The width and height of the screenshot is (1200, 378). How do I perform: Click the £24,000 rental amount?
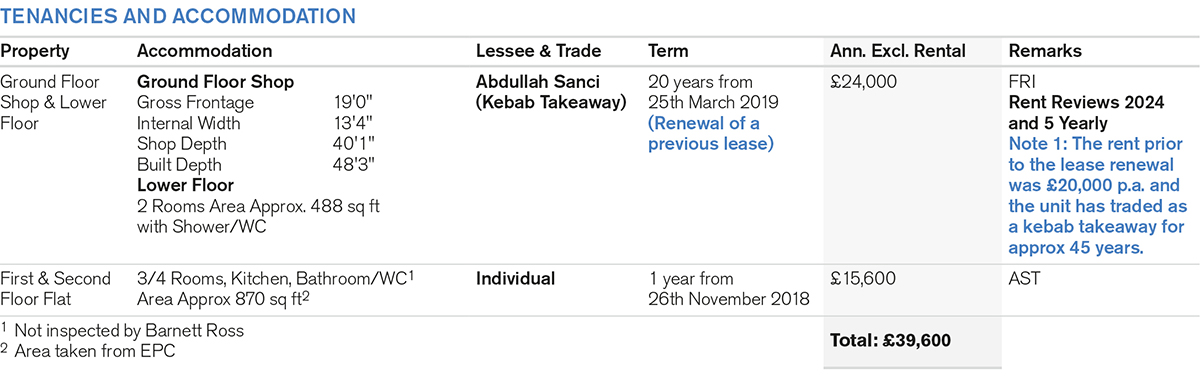865,82
